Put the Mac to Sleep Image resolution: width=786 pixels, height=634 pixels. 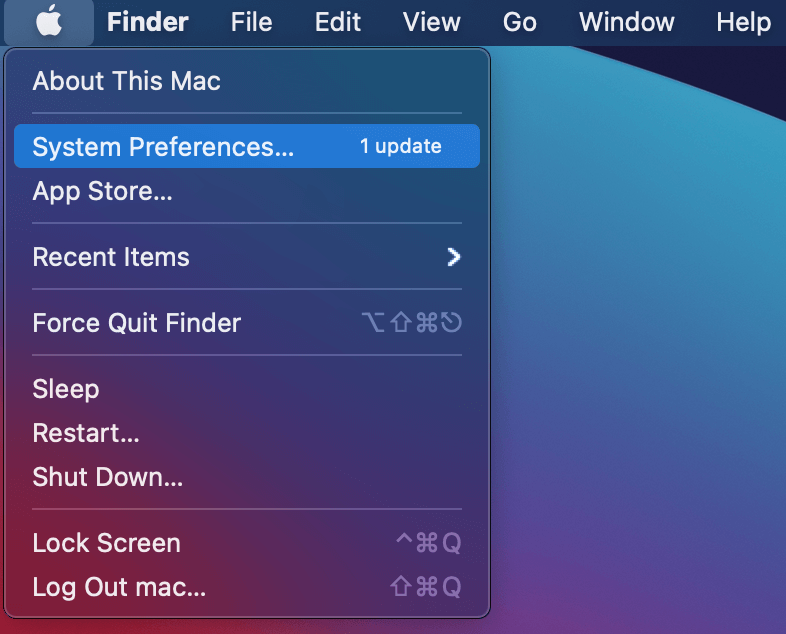[66, 389]
